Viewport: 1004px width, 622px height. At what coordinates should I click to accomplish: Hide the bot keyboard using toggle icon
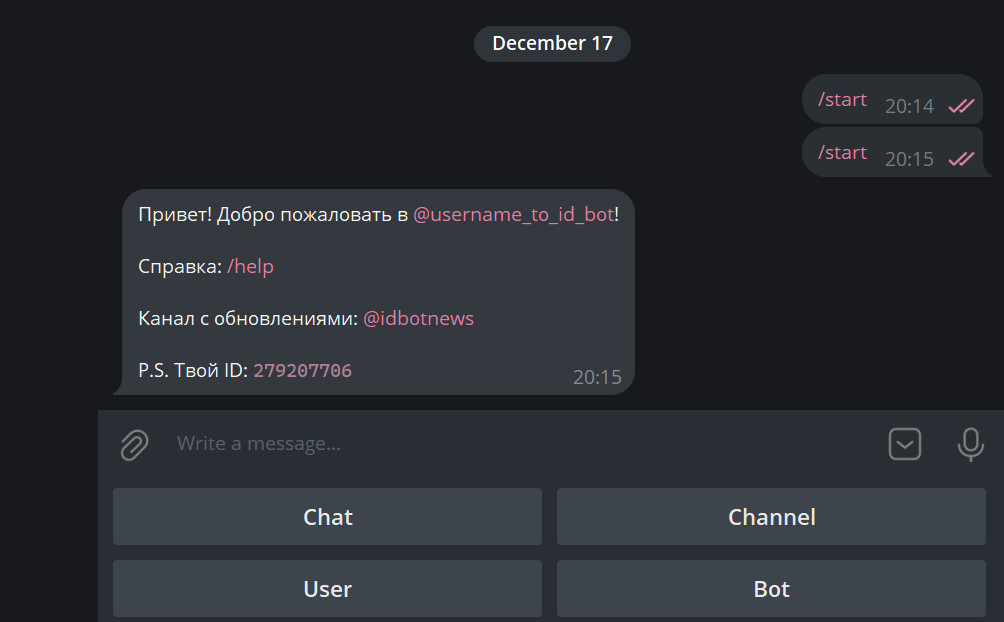(x=905, y=444)
